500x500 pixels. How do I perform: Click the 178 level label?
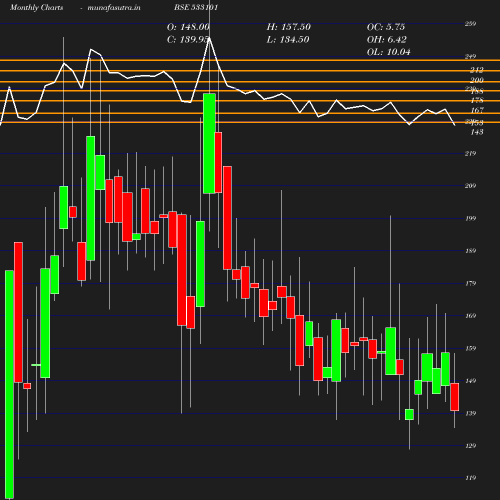coord(477,101)
